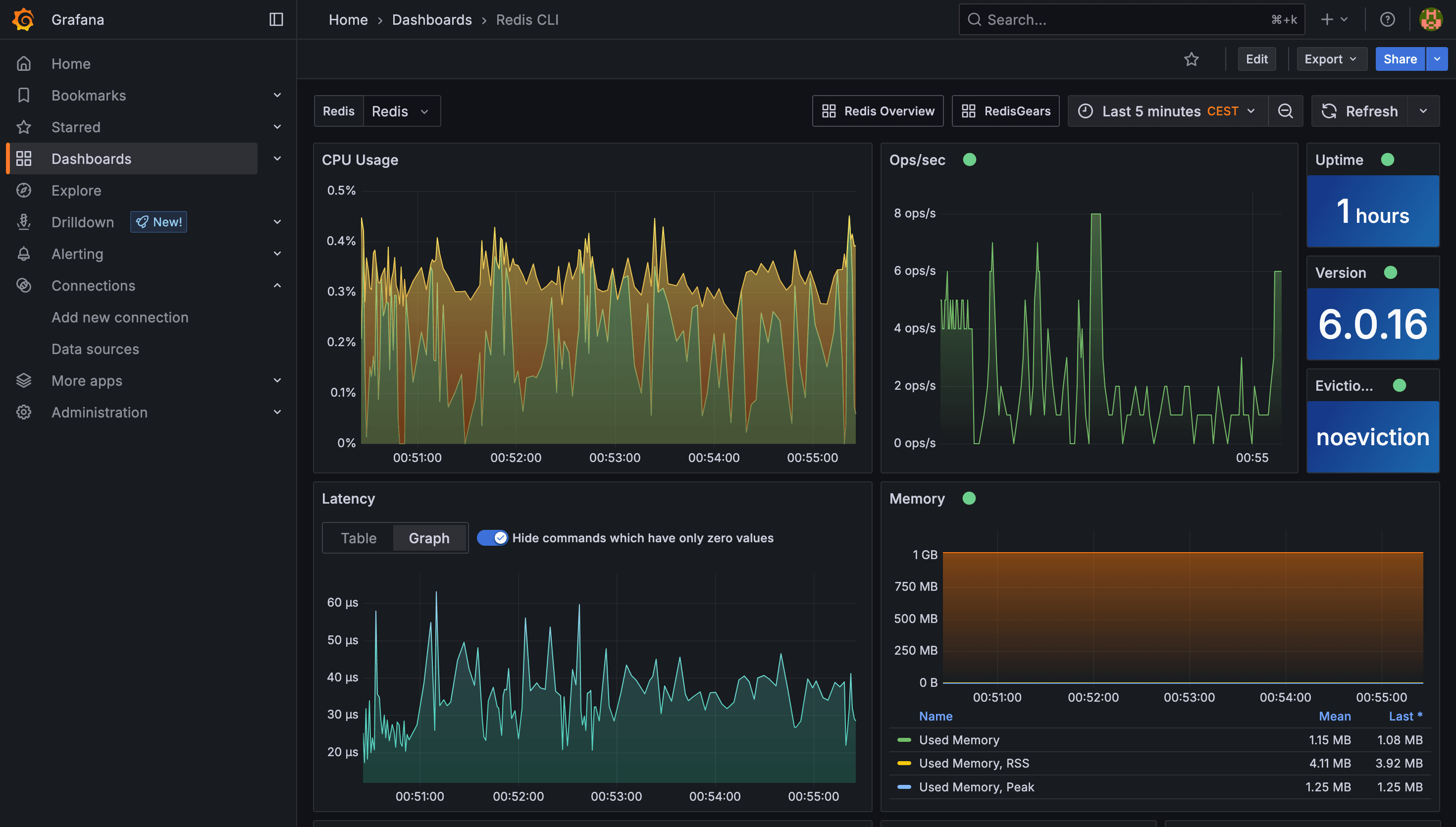Open the Redis Overview dashboard link
1456x827 pixels.
coord(878,111)
